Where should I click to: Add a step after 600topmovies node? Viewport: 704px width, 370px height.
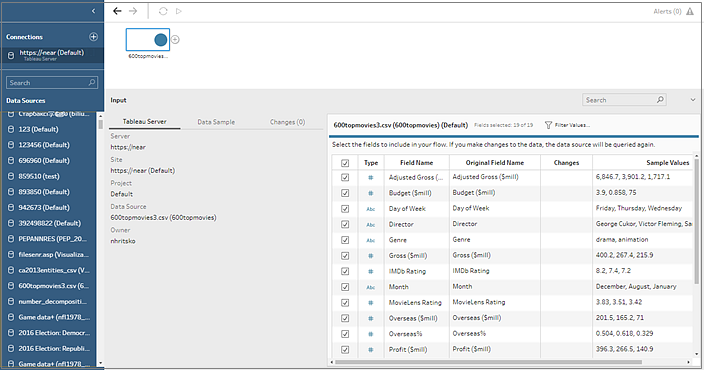tap(175, 40)
